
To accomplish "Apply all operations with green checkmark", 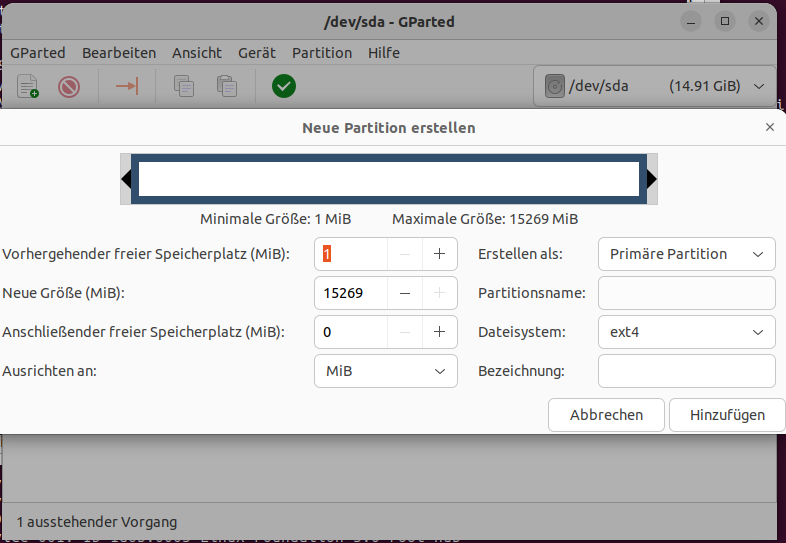I will (284, 87).
